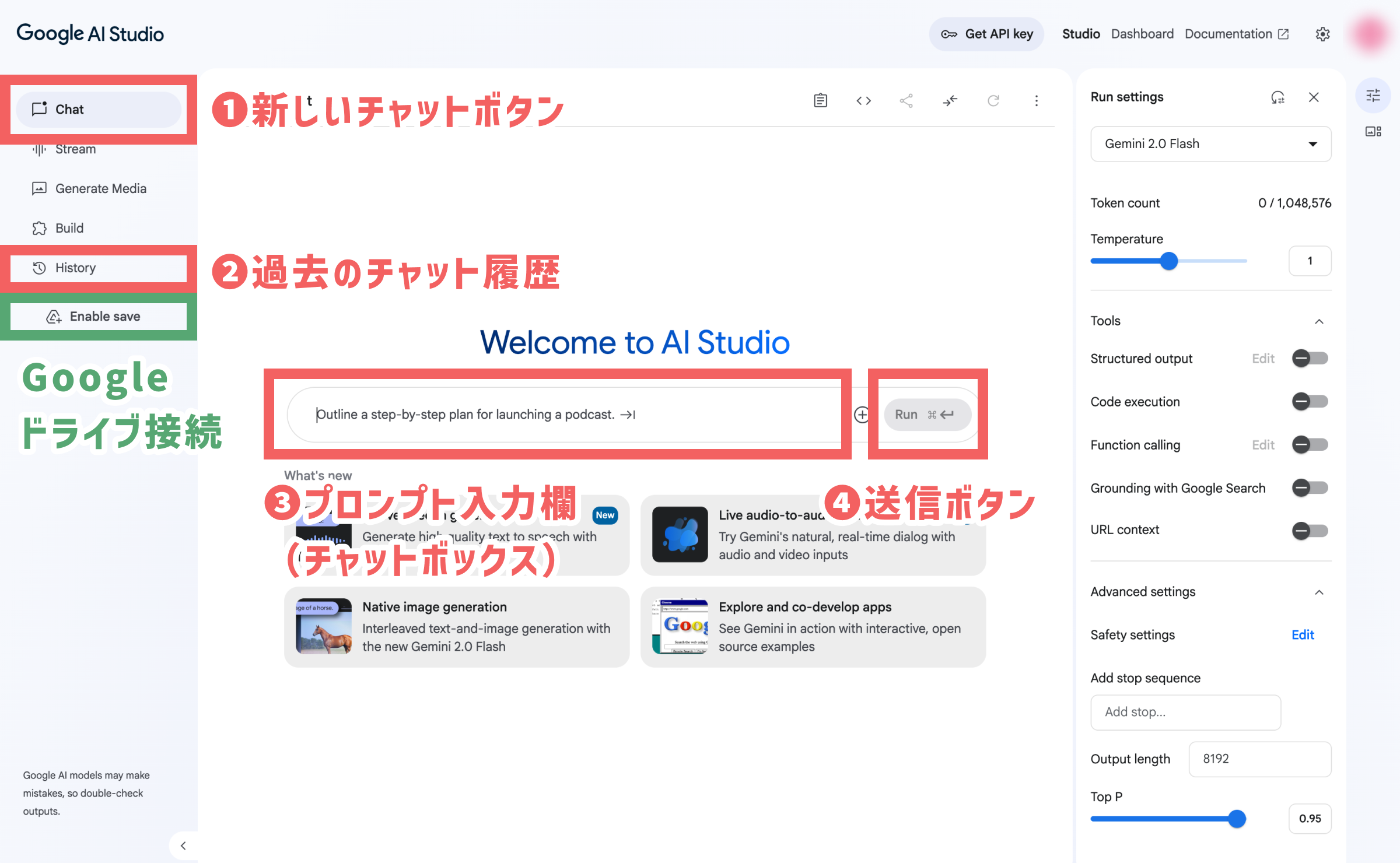
Task: Open History in the sidebar
Action: click(x=99, y=268)
